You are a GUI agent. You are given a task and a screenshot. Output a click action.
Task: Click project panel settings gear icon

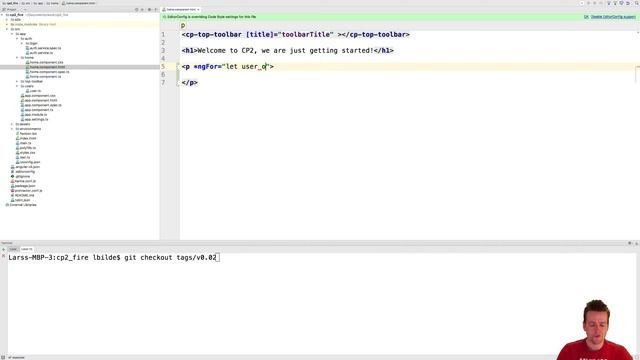(x=149, y=9)
